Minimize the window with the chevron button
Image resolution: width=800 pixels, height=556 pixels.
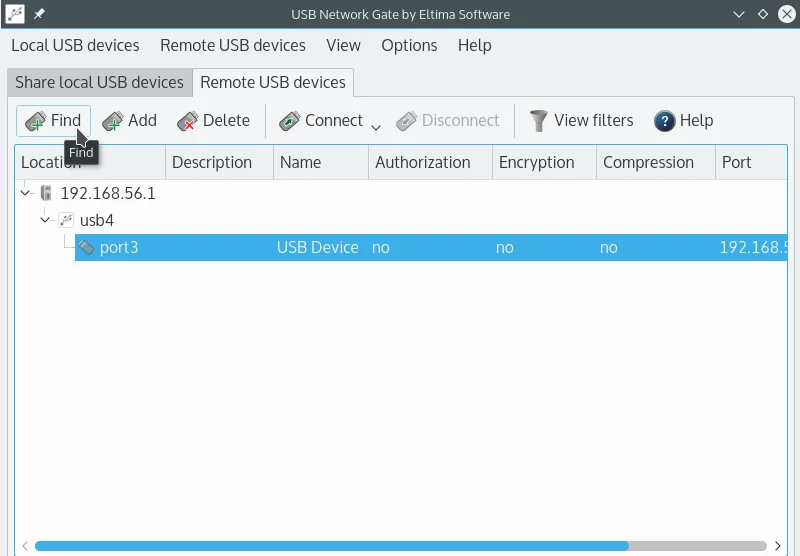coord(739,14)
